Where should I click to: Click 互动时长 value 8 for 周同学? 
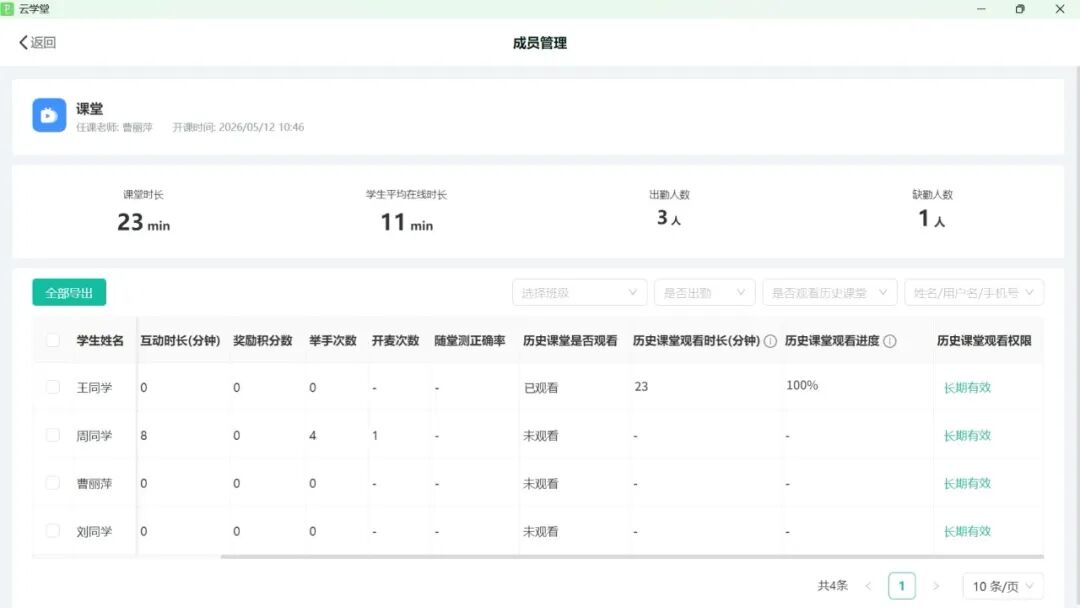pyautogui.click(x=143, y=435)
